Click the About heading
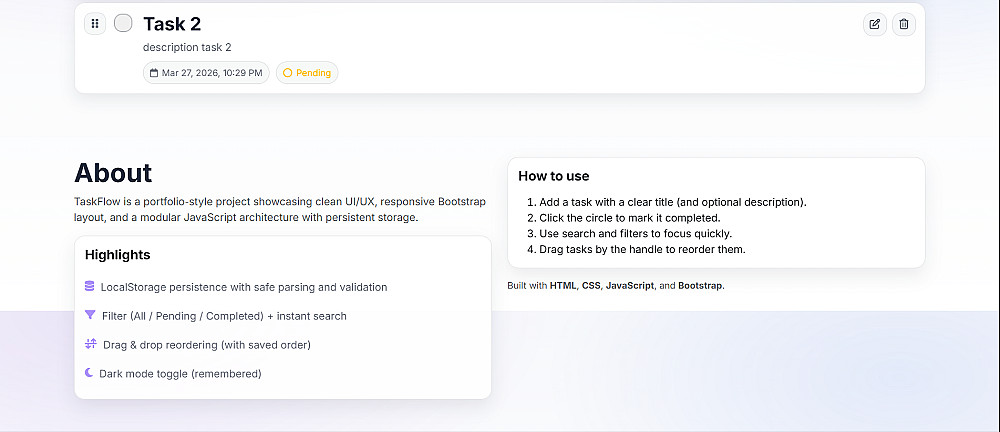1000x432 pixels. tap(114, 173)
